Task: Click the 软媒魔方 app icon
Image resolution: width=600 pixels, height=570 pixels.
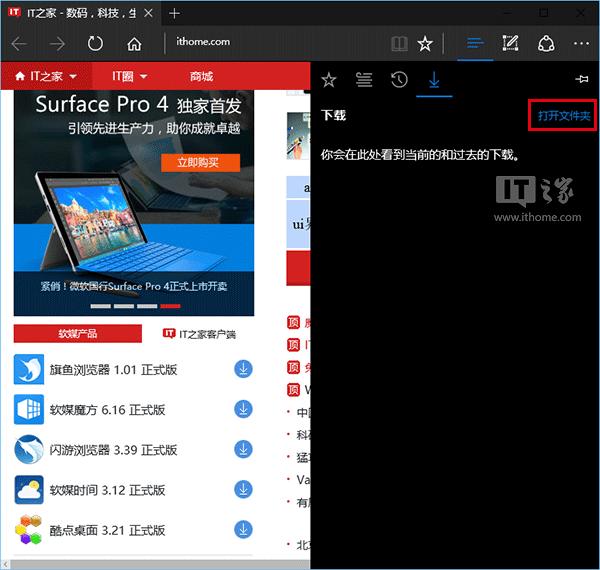Action: click(x=29, y=409)
